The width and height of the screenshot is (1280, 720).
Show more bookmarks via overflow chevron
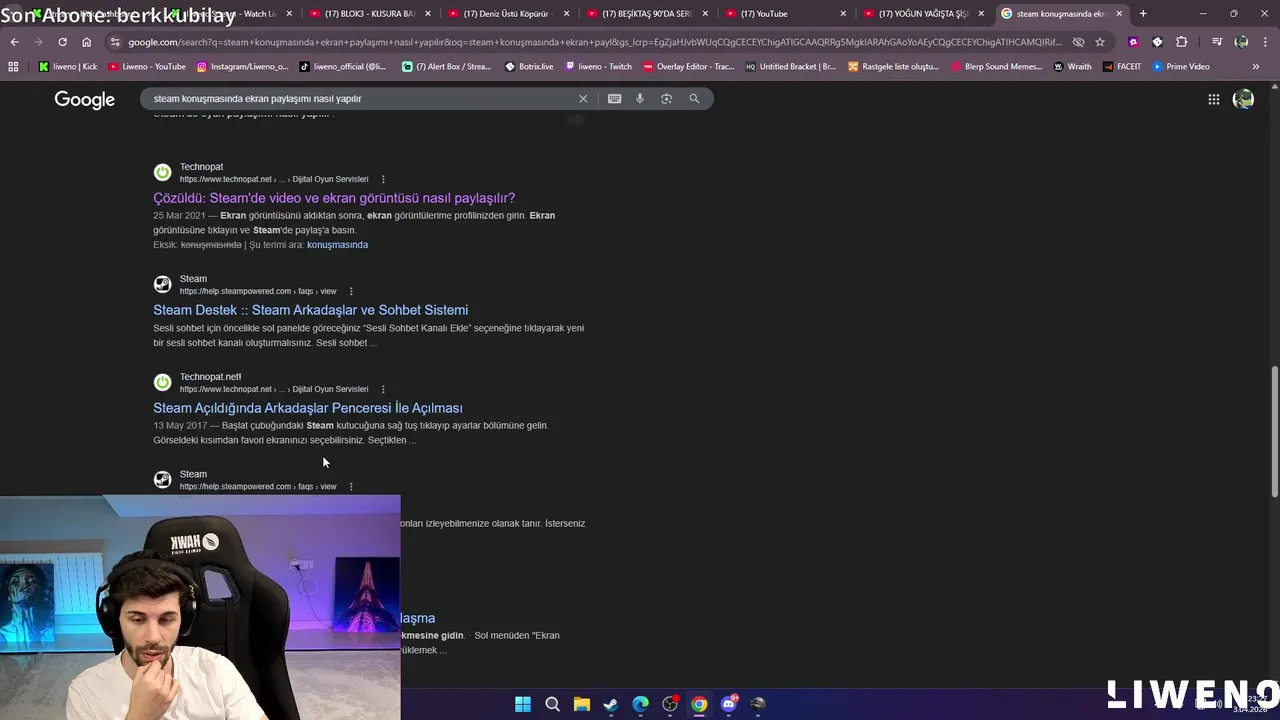coord(1255,66)
